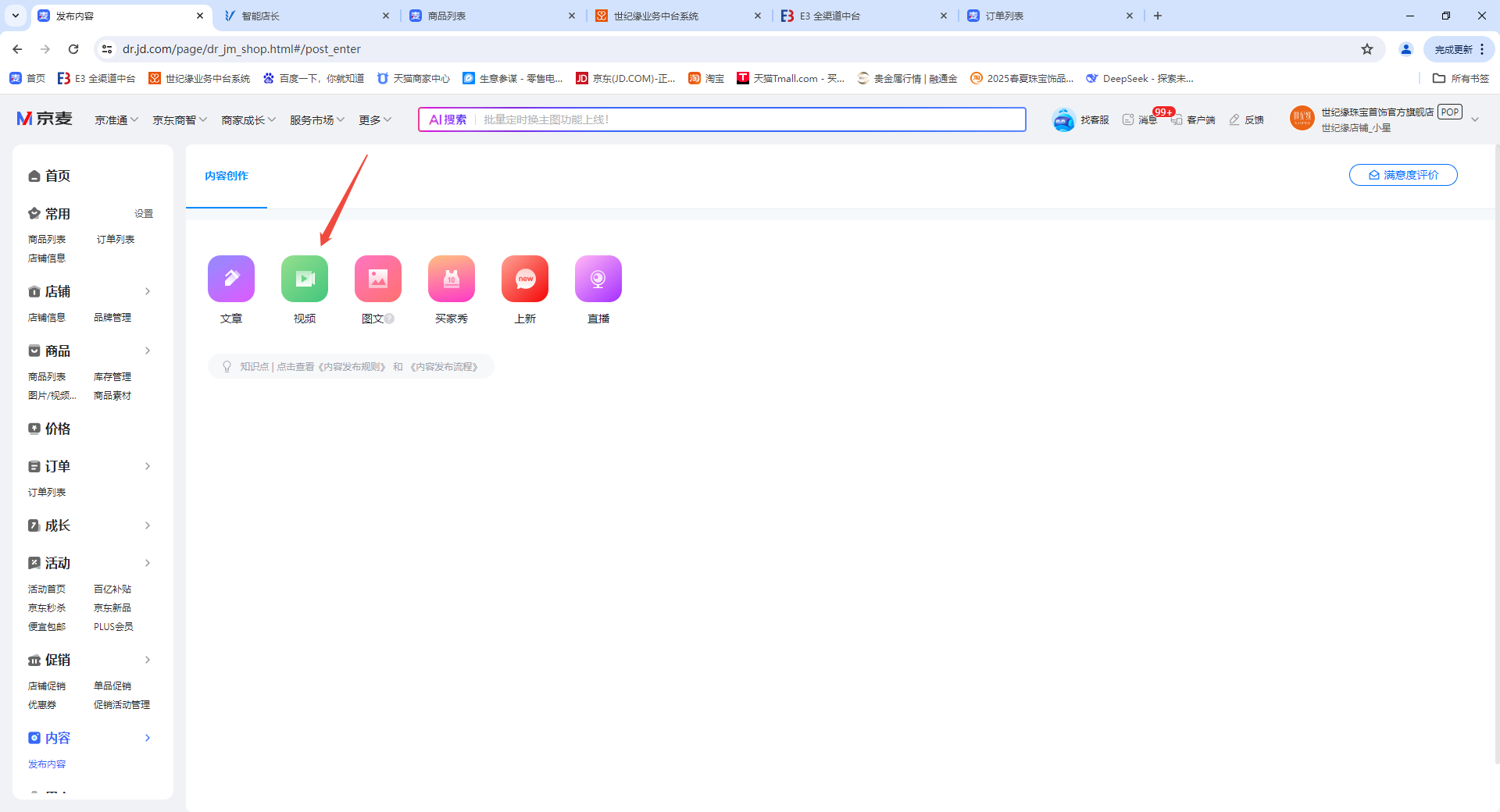1500x812 pixels.
Task: Click the red 上新 new arrivals icon
Action: 525,279
